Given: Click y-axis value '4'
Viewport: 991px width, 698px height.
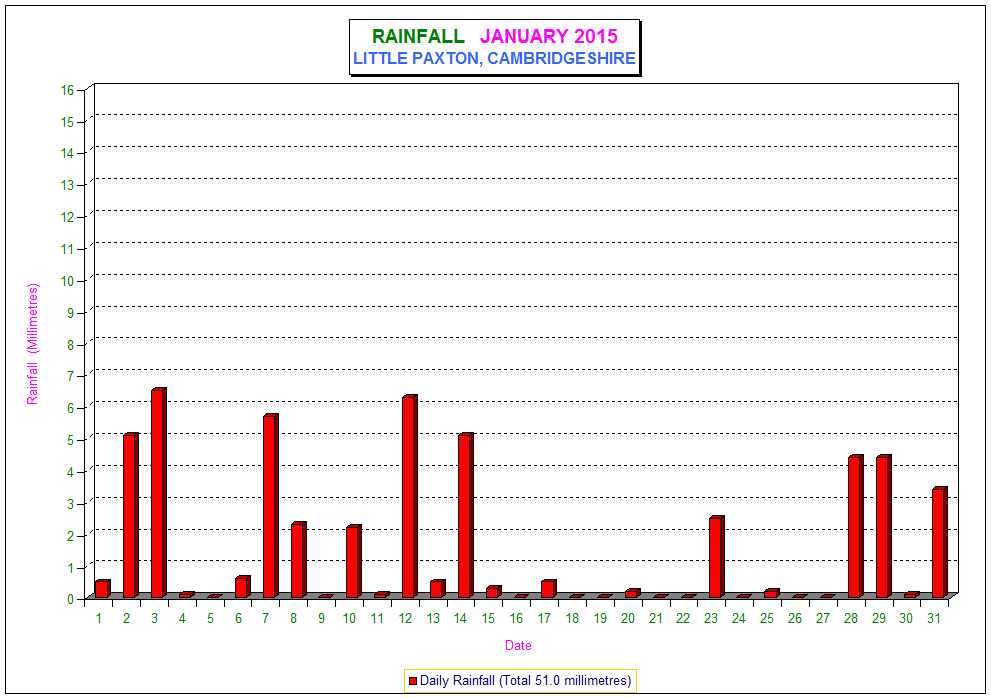Looking at the screenshot, I should click(71, 472).
